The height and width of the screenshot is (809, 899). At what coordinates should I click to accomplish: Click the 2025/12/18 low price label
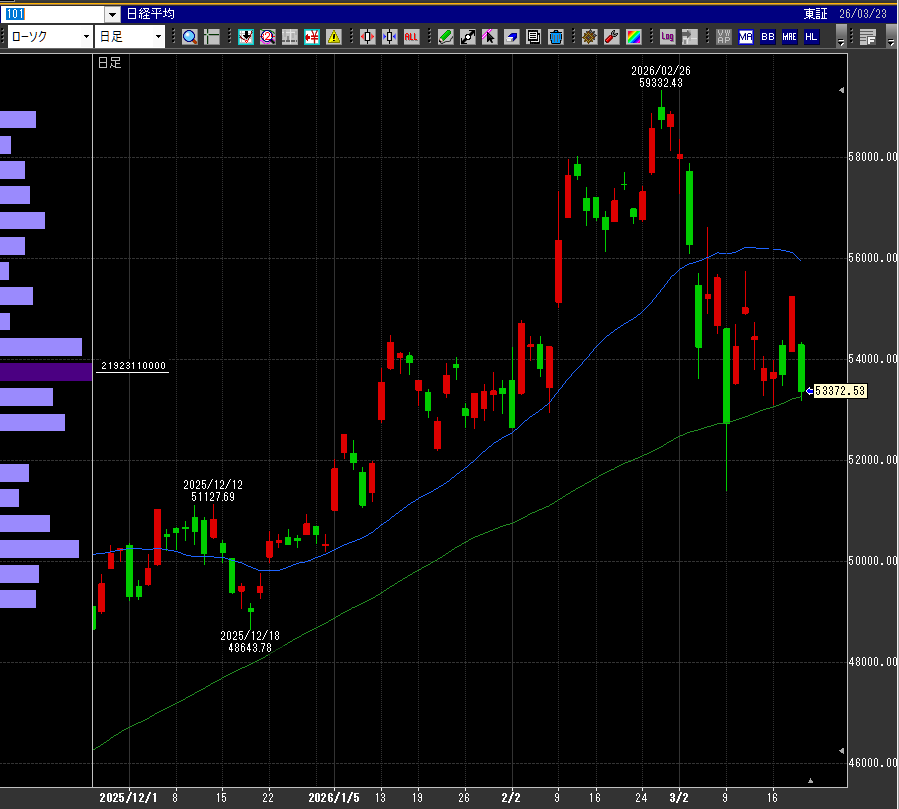(250, 642)
